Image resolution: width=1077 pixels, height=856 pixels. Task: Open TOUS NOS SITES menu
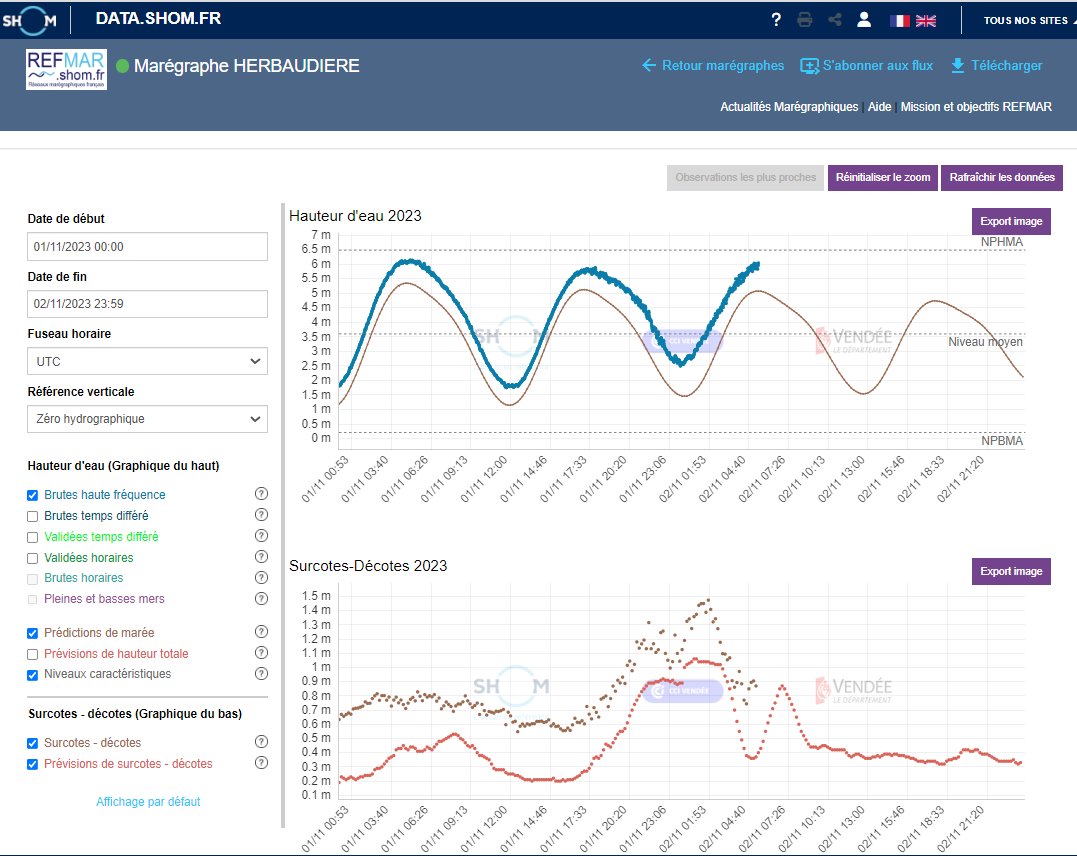pyautogui.click(x=1028, y=21)
